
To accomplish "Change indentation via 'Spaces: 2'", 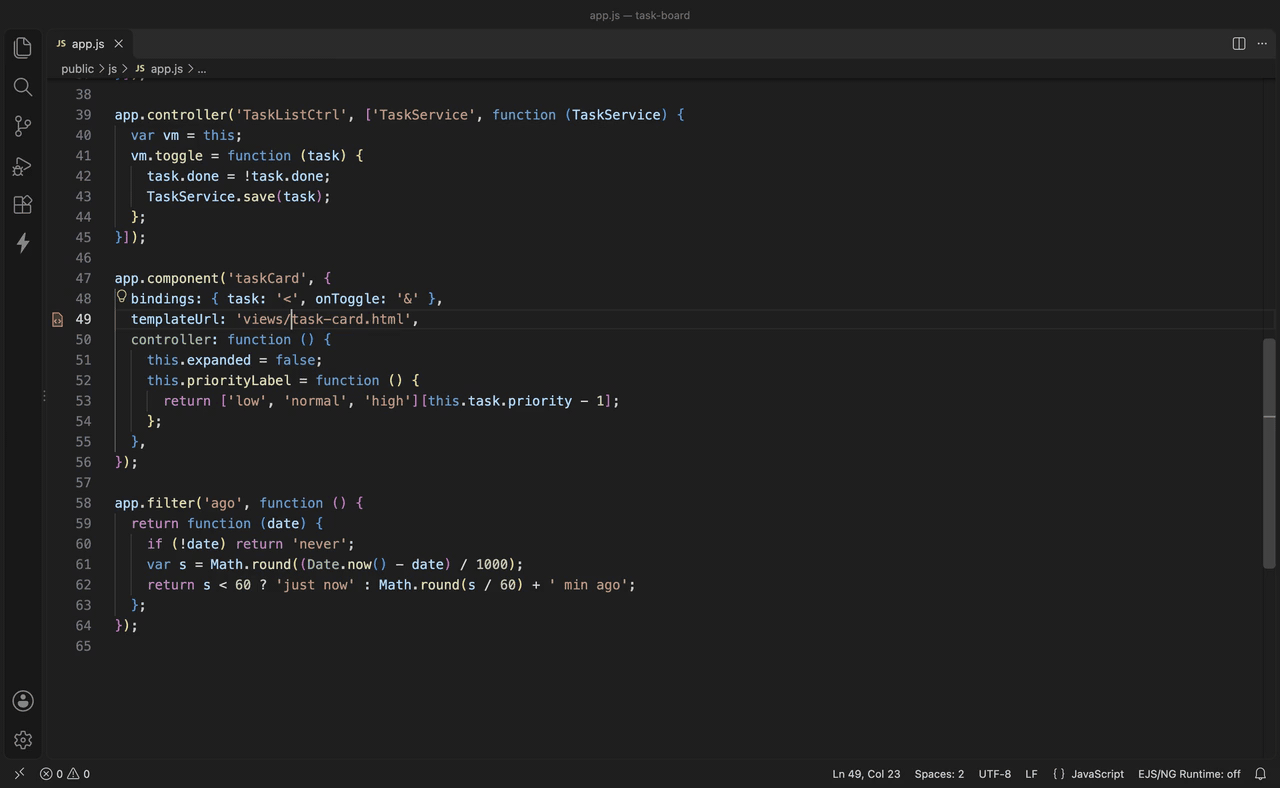I will pos(939,774).
